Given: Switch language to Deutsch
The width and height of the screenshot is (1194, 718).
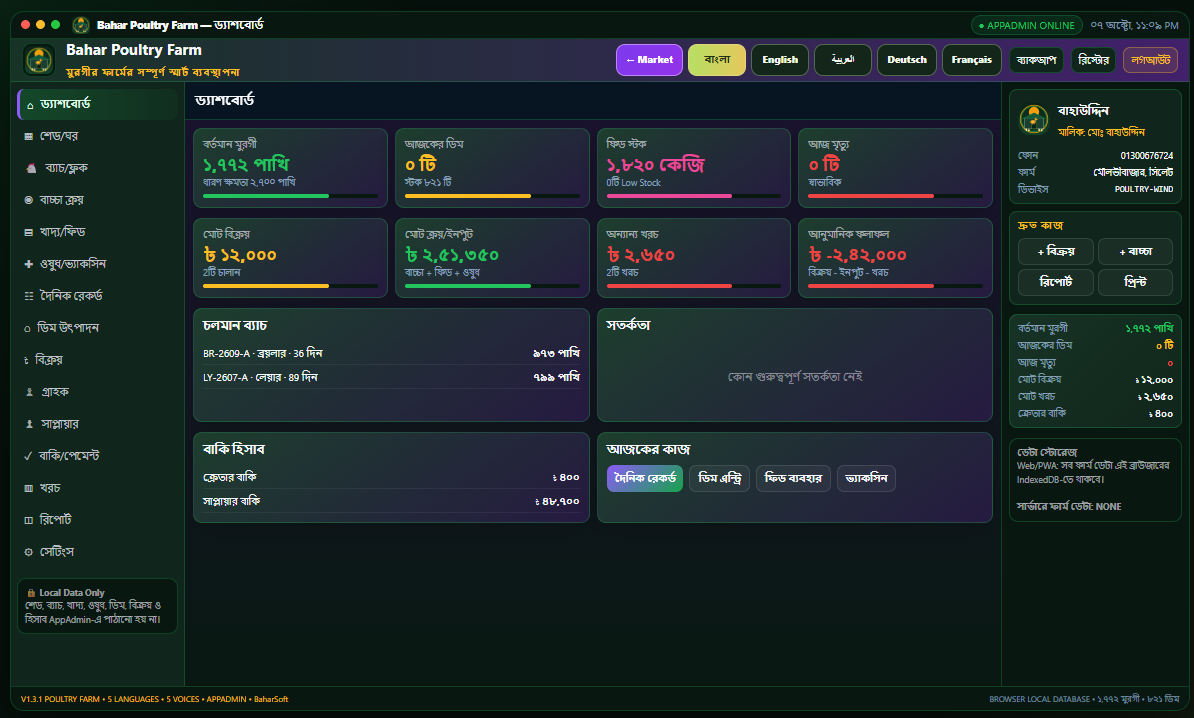Looking at the screenshot, I should (x=907, y=60).
